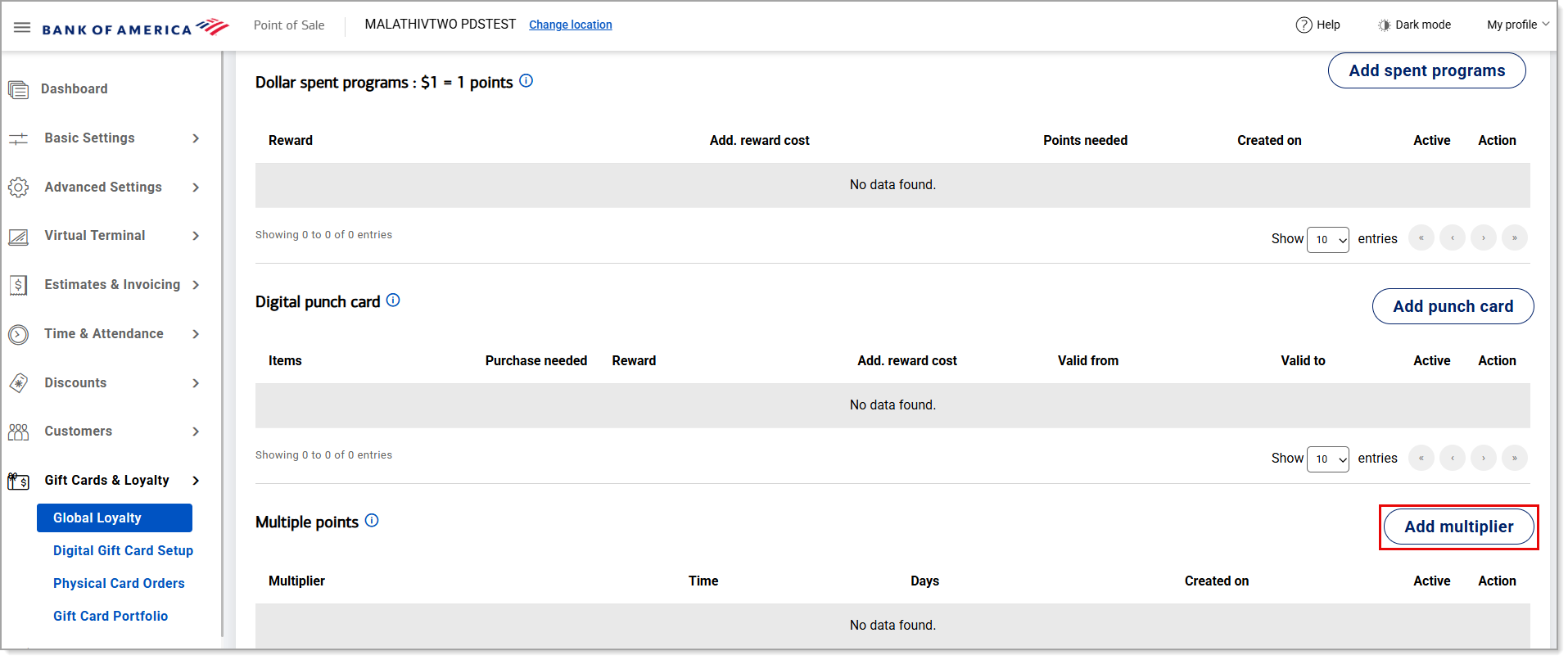Click the Days column header

(x=924, y=581)
